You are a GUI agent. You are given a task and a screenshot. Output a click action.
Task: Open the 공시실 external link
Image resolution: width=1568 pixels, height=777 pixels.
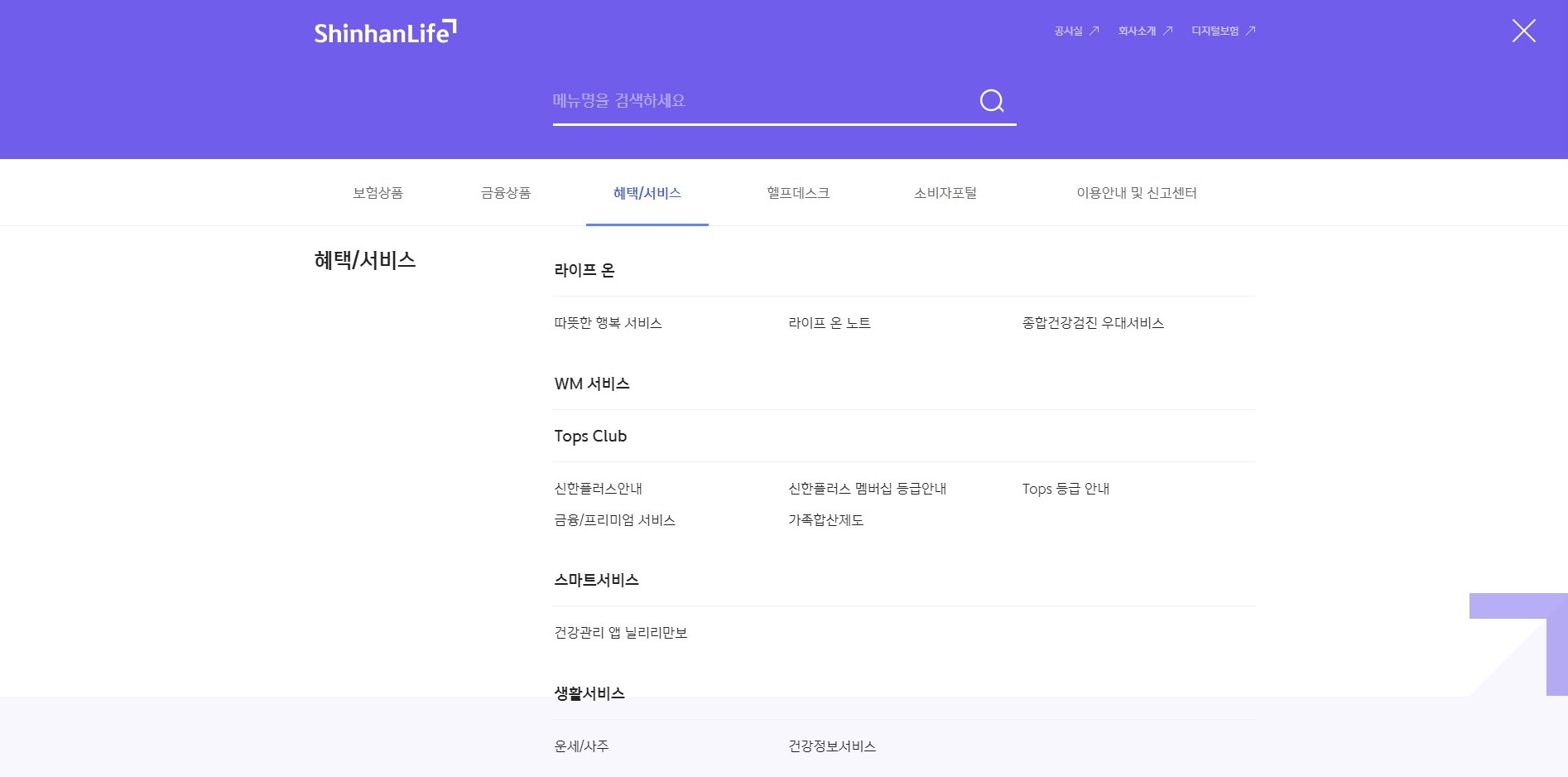(1076, 31)
